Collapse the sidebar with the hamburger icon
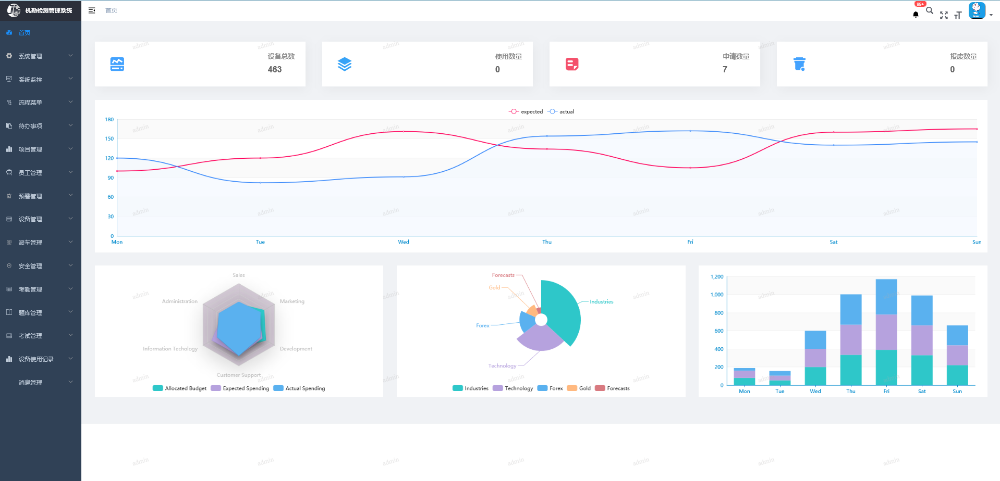This screenshot has width=1000, height=481. (92, 10)
